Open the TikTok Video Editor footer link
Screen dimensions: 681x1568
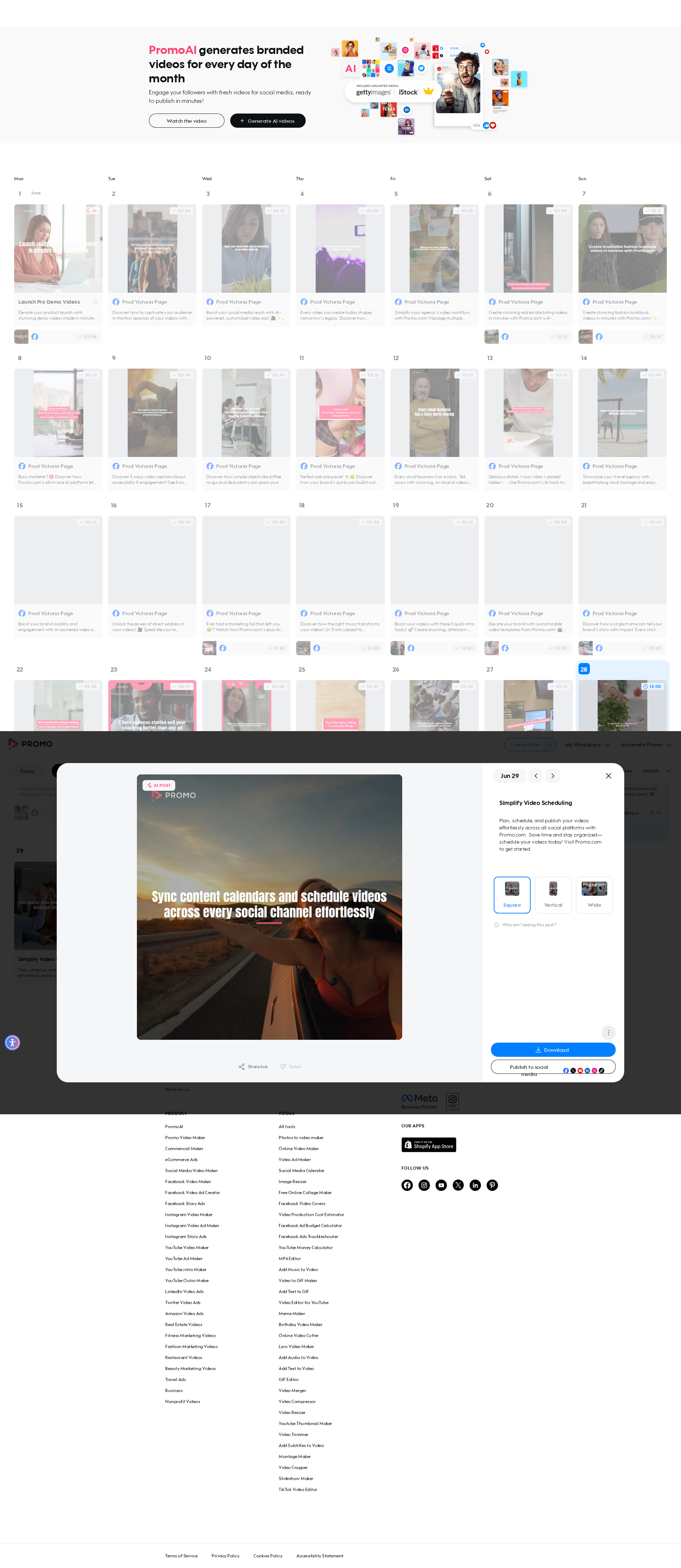point(298,1489)
